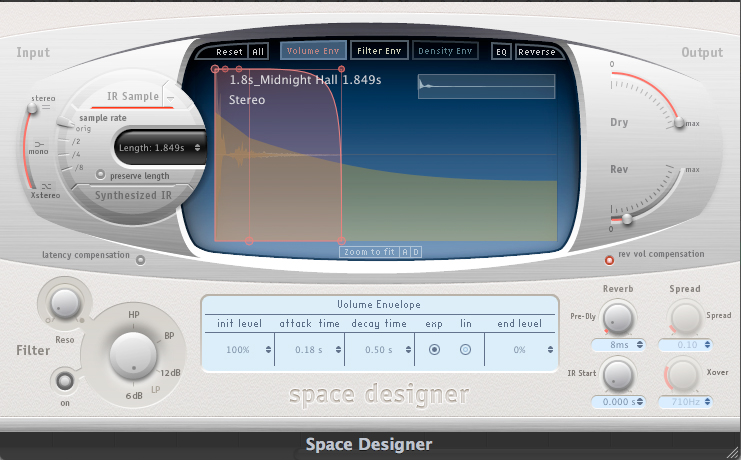
Task: Click the envelope attack bottom node
Action: (249, 241)
